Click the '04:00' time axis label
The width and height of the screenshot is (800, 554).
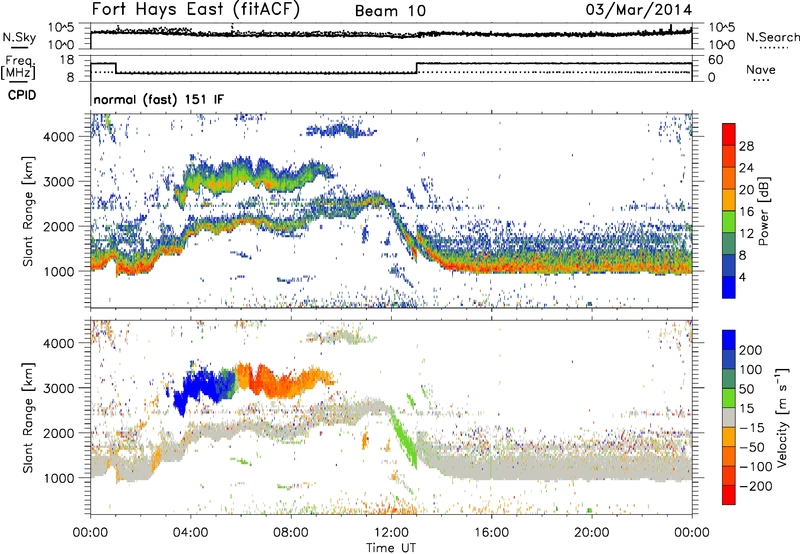tap(190, 533)
